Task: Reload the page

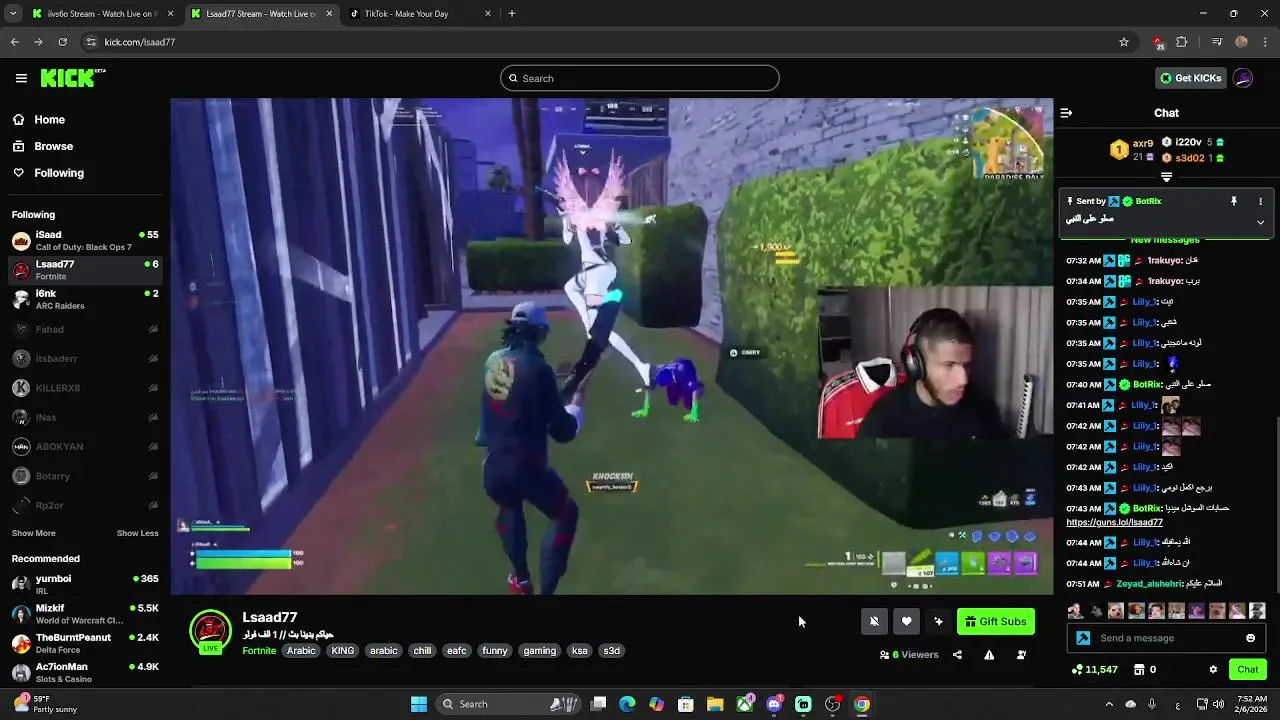Action: point(62,42)
